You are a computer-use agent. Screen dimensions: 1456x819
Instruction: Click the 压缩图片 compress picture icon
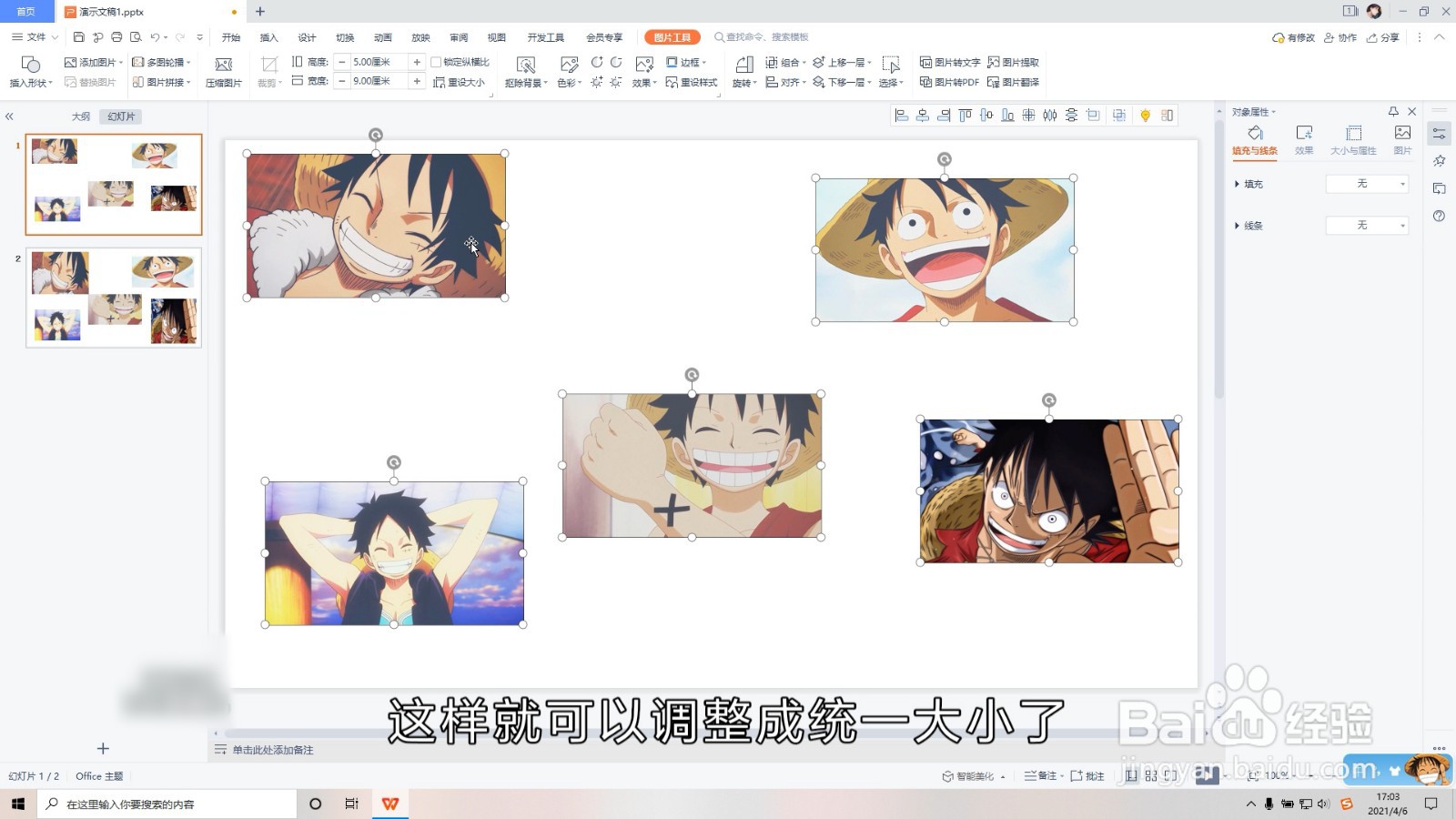coord(223,65)
